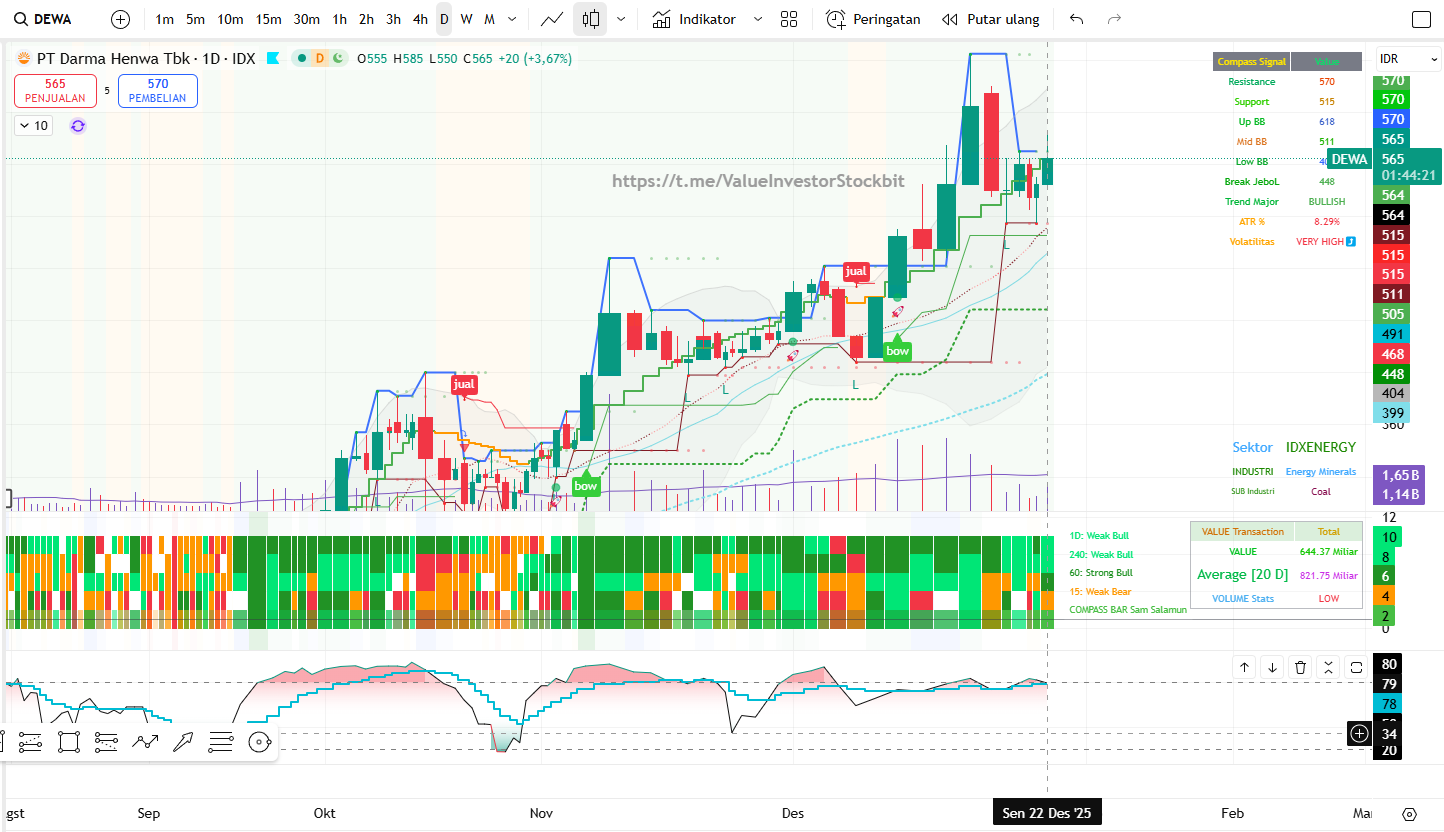Viewport: 1444px width, 832px height.
Task: Move the oscillator pane up
Action: point(1244,667)
